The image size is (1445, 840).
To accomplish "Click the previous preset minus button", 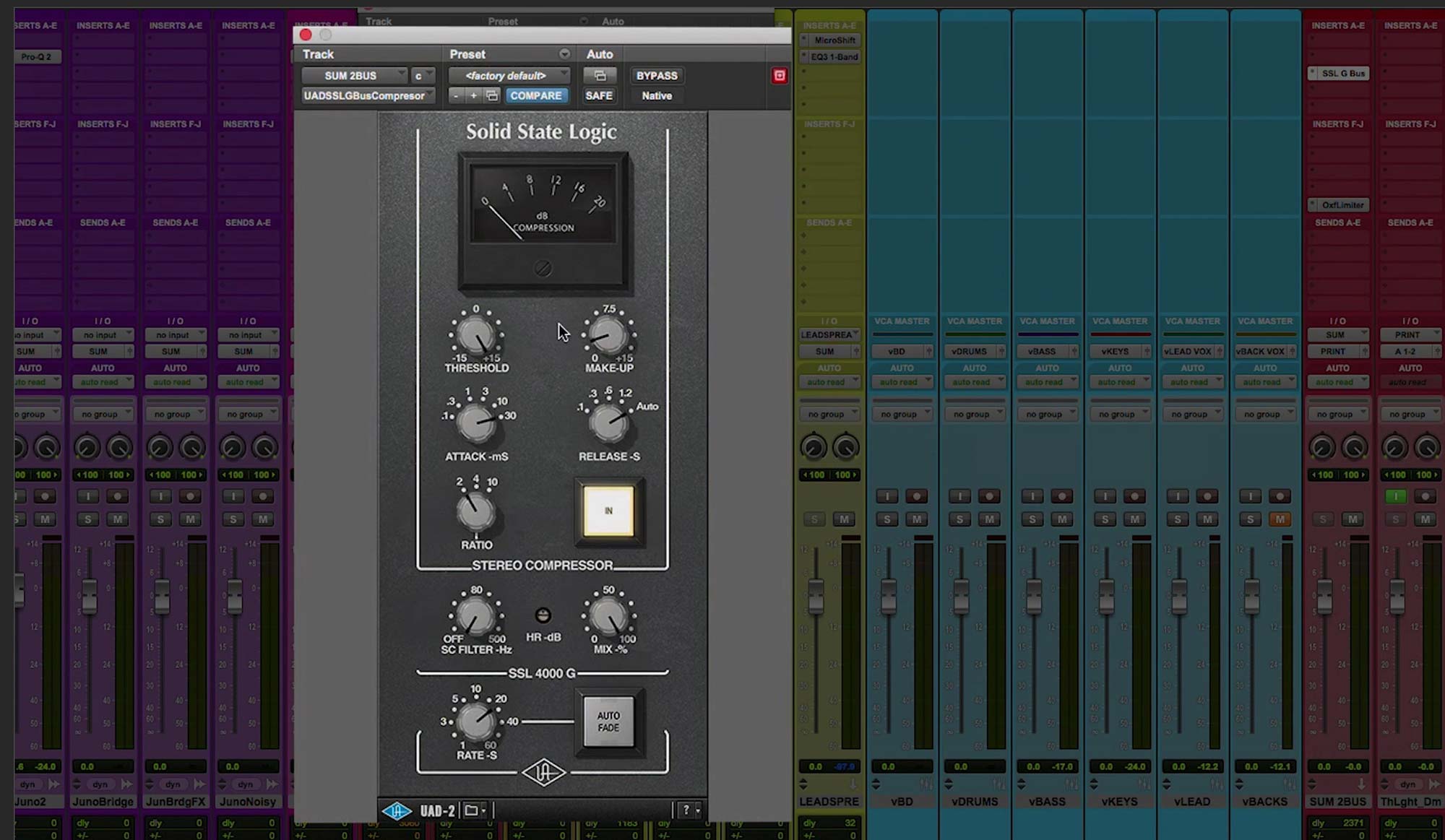I will pos(455,95).
